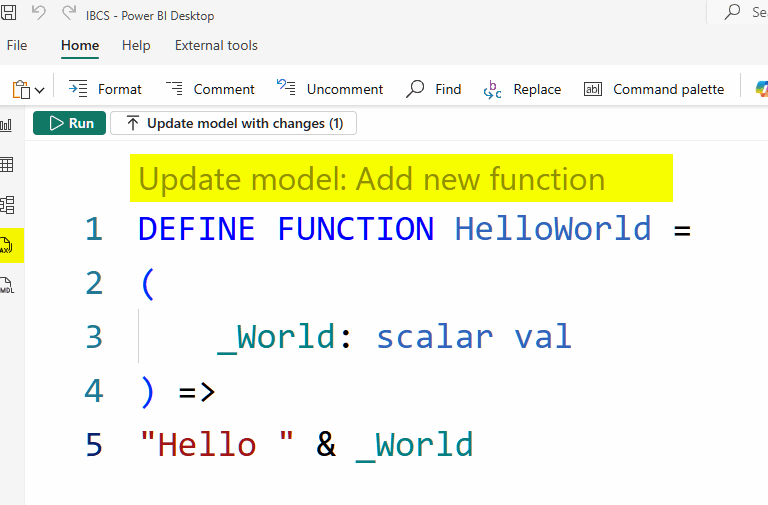Screen dimensions: 768x505
Task: Click the => arrow on line 4
Action: 197,392
